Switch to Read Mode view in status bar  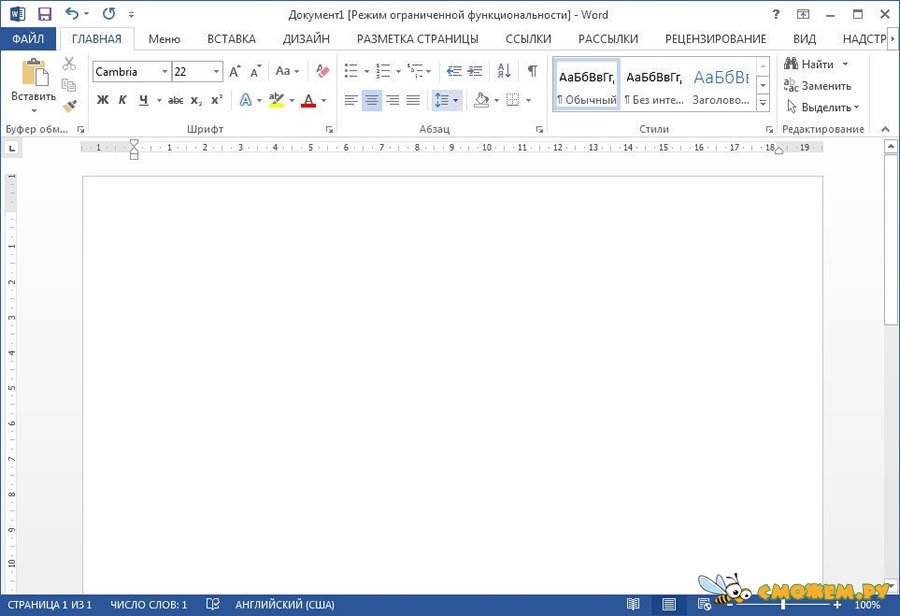(633, 604)
